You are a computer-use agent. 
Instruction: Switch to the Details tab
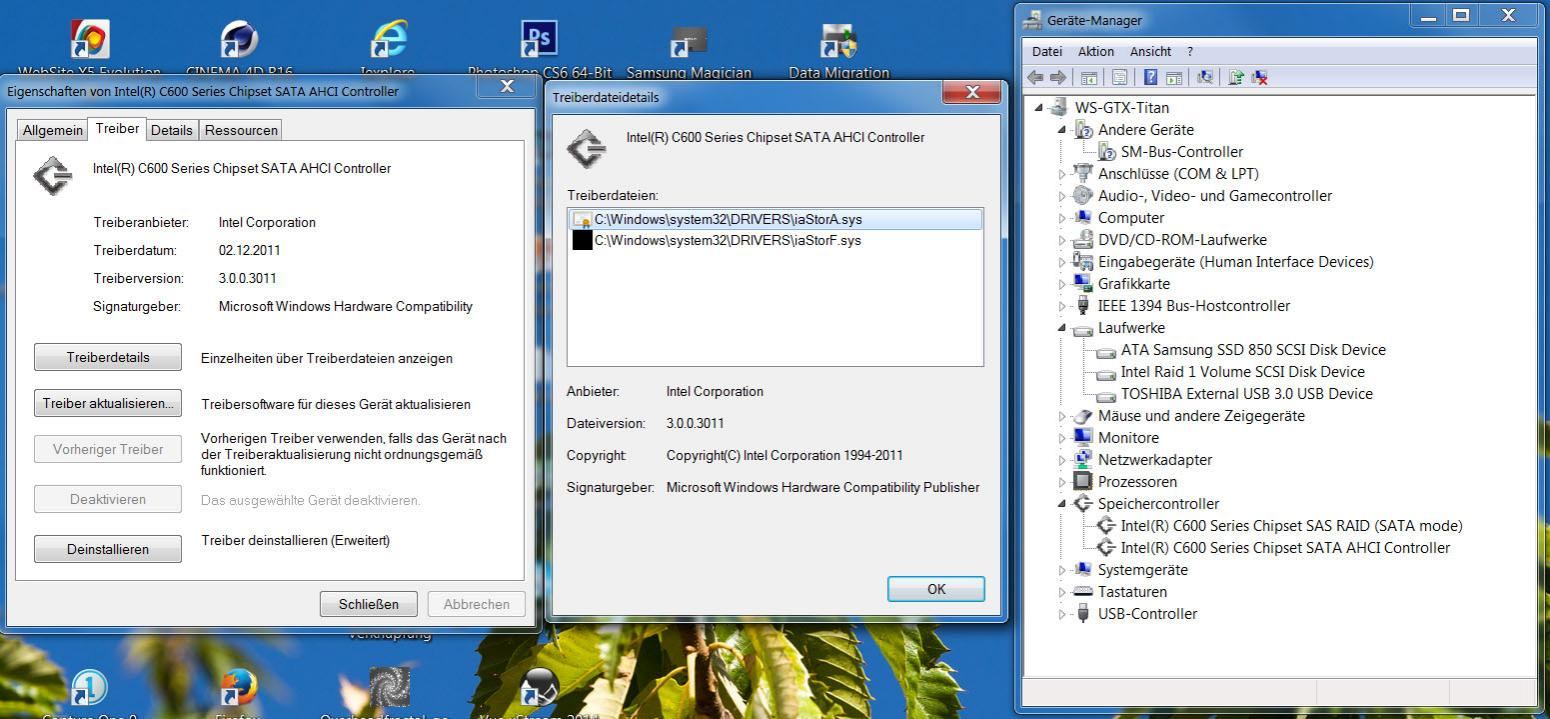click(x=172, y=130)
